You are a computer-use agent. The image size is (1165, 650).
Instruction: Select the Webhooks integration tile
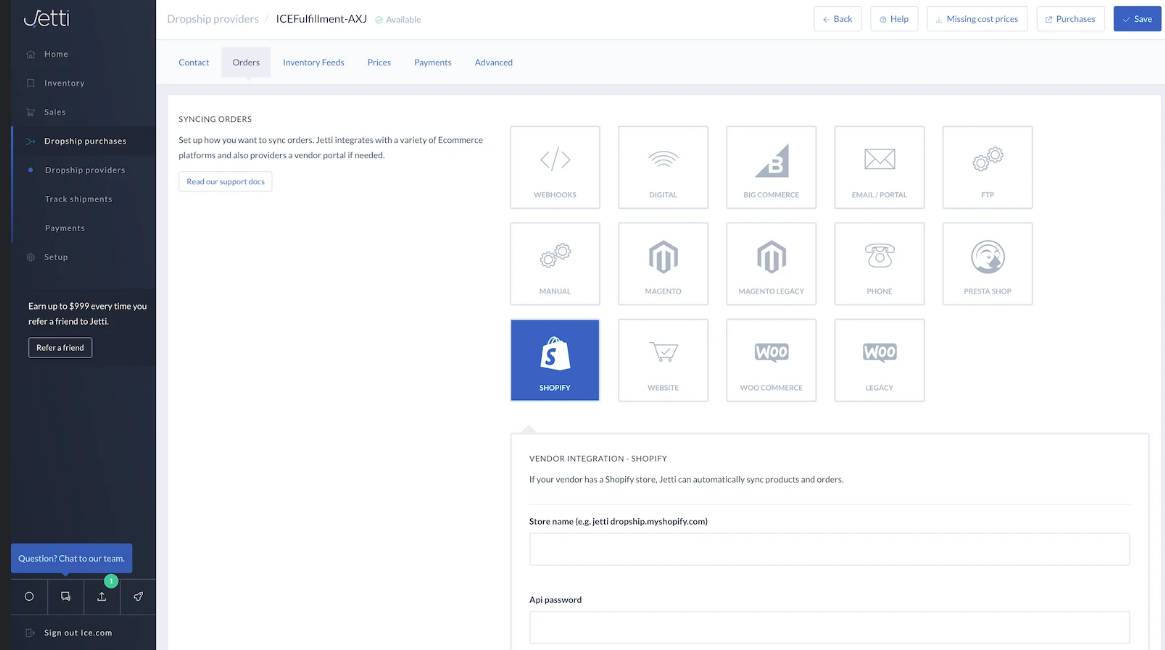click(x=555, y=167)
